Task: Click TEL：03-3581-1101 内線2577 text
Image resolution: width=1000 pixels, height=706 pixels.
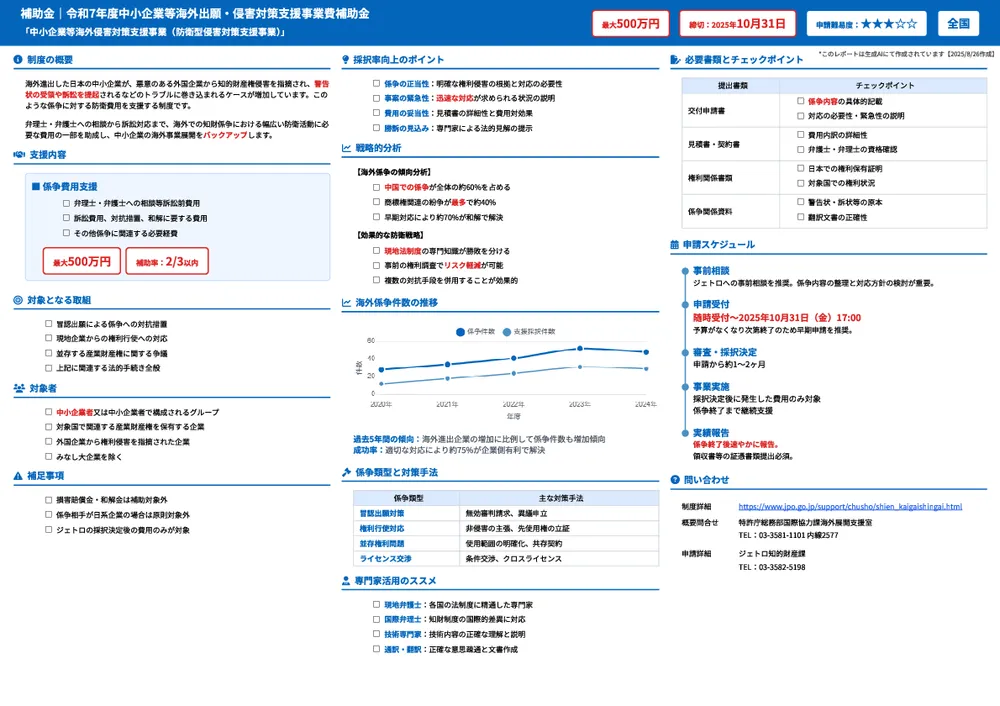Action: tap(788, 535)
